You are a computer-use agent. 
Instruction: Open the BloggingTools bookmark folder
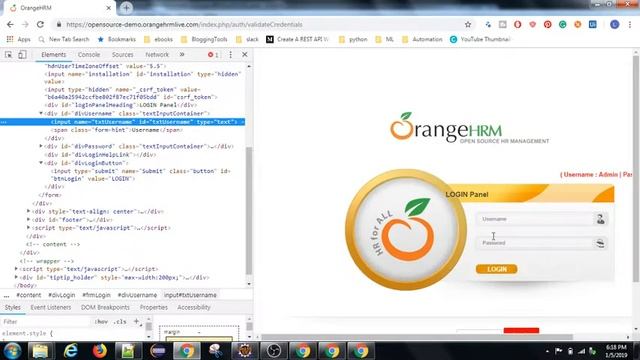pos(204,39)
